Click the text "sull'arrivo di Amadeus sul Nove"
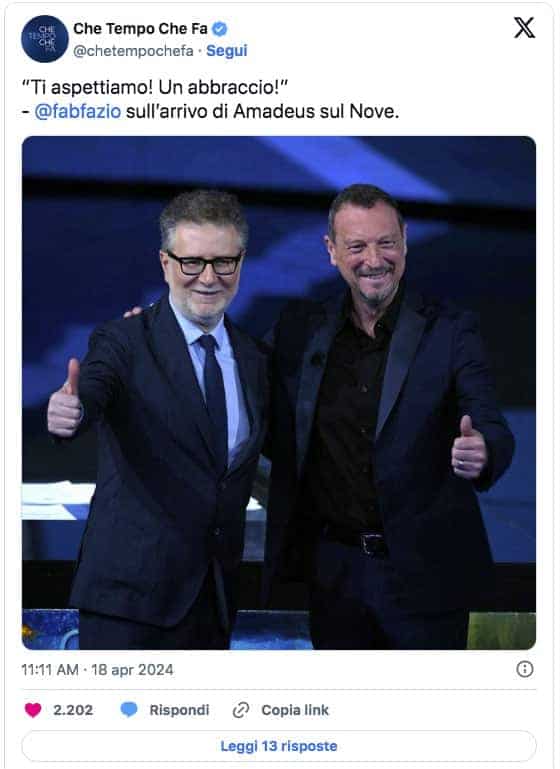 pyautogui.click(x=262, y=111)
